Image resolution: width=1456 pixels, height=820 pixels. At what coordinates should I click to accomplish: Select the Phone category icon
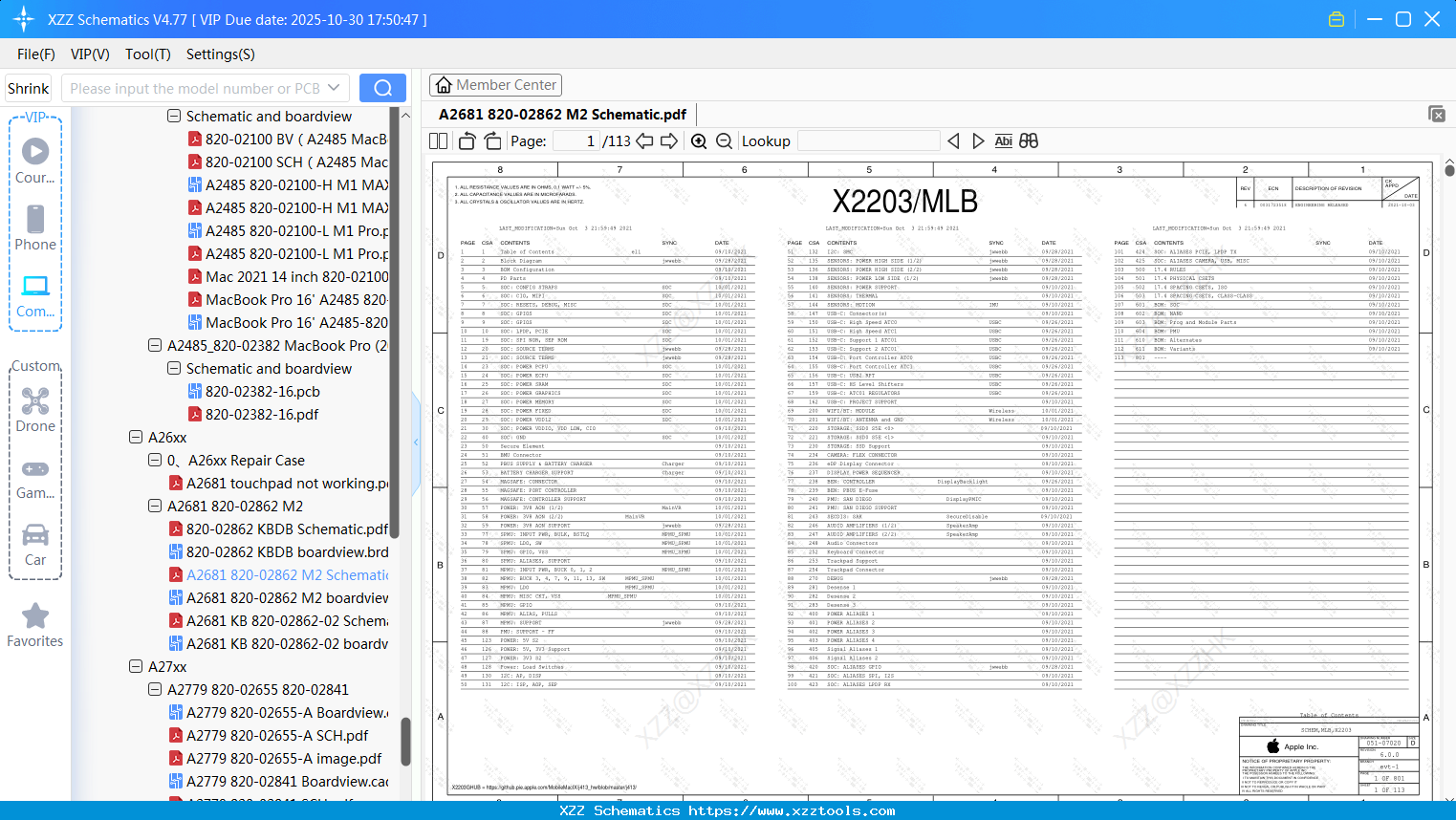35,227
